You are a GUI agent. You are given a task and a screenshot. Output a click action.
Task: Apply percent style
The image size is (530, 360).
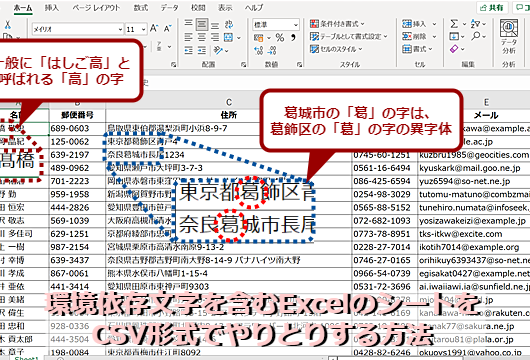[280, 38]
